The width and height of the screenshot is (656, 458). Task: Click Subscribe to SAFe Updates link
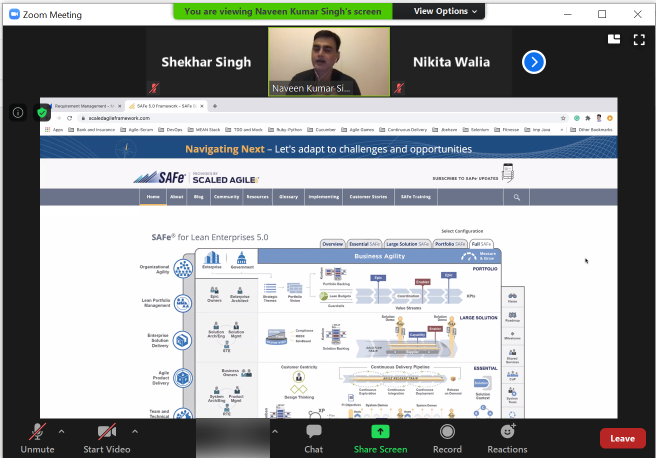(465, 179)
